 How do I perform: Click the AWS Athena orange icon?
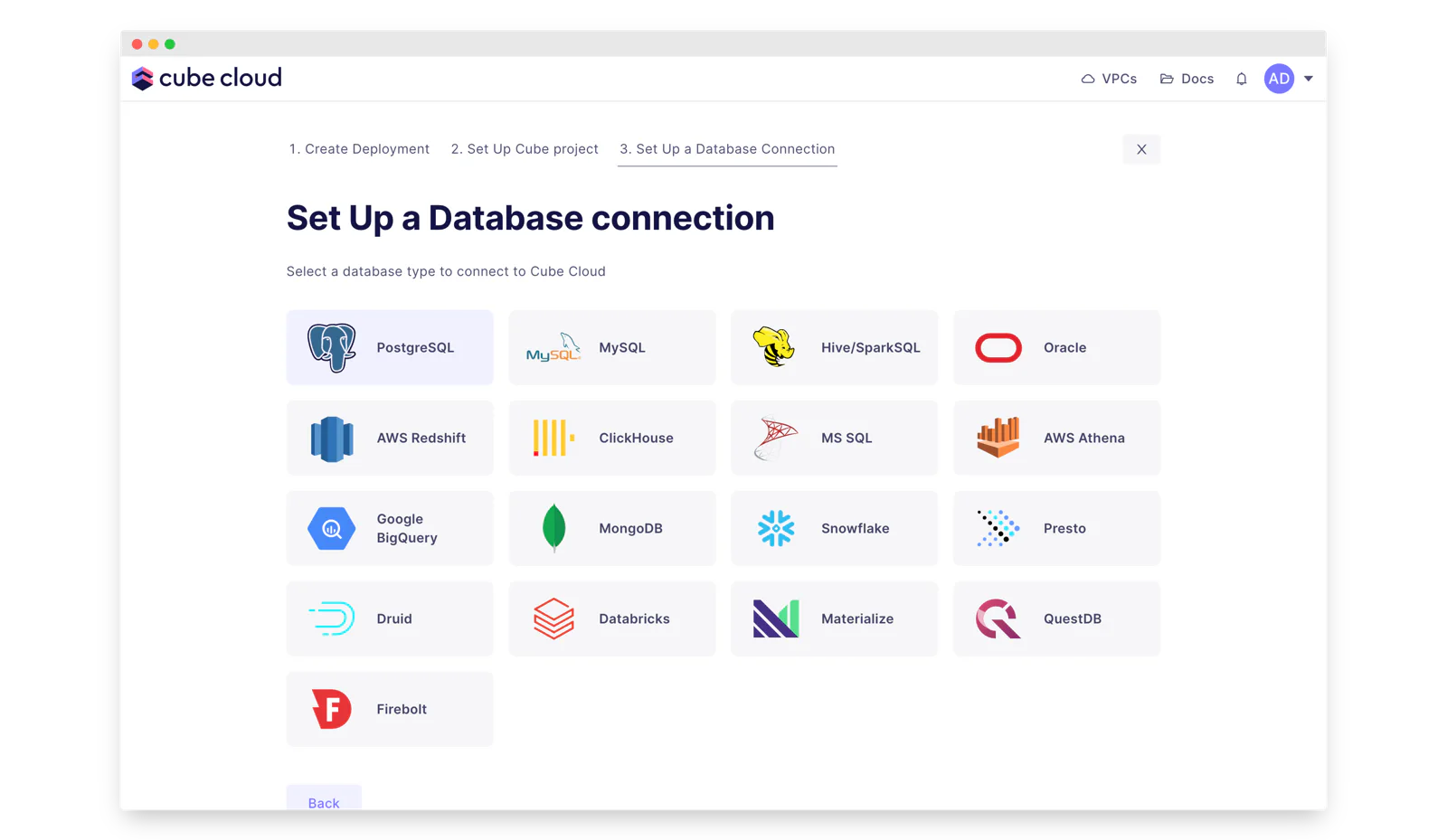pos(998,438)
